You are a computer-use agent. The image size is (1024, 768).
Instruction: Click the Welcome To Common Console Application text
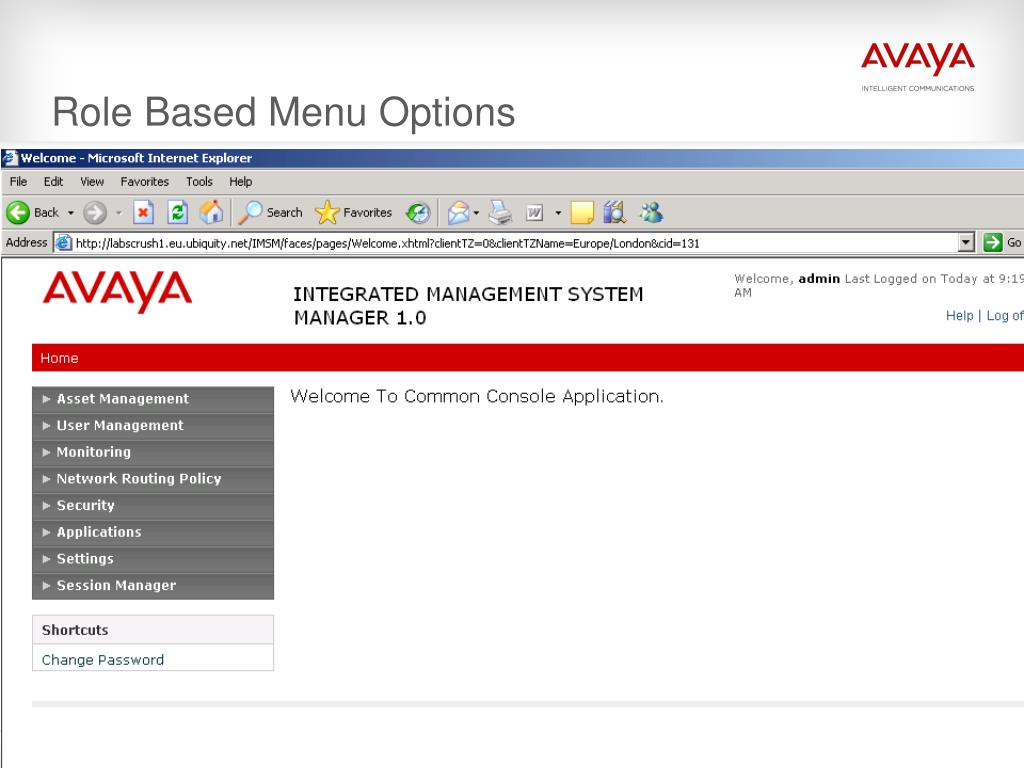(477, 396)
